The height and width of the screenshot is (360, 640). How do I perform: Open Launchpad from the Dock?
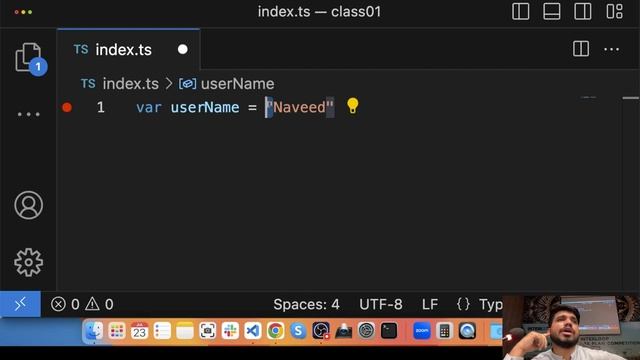(x=117, y=331)
